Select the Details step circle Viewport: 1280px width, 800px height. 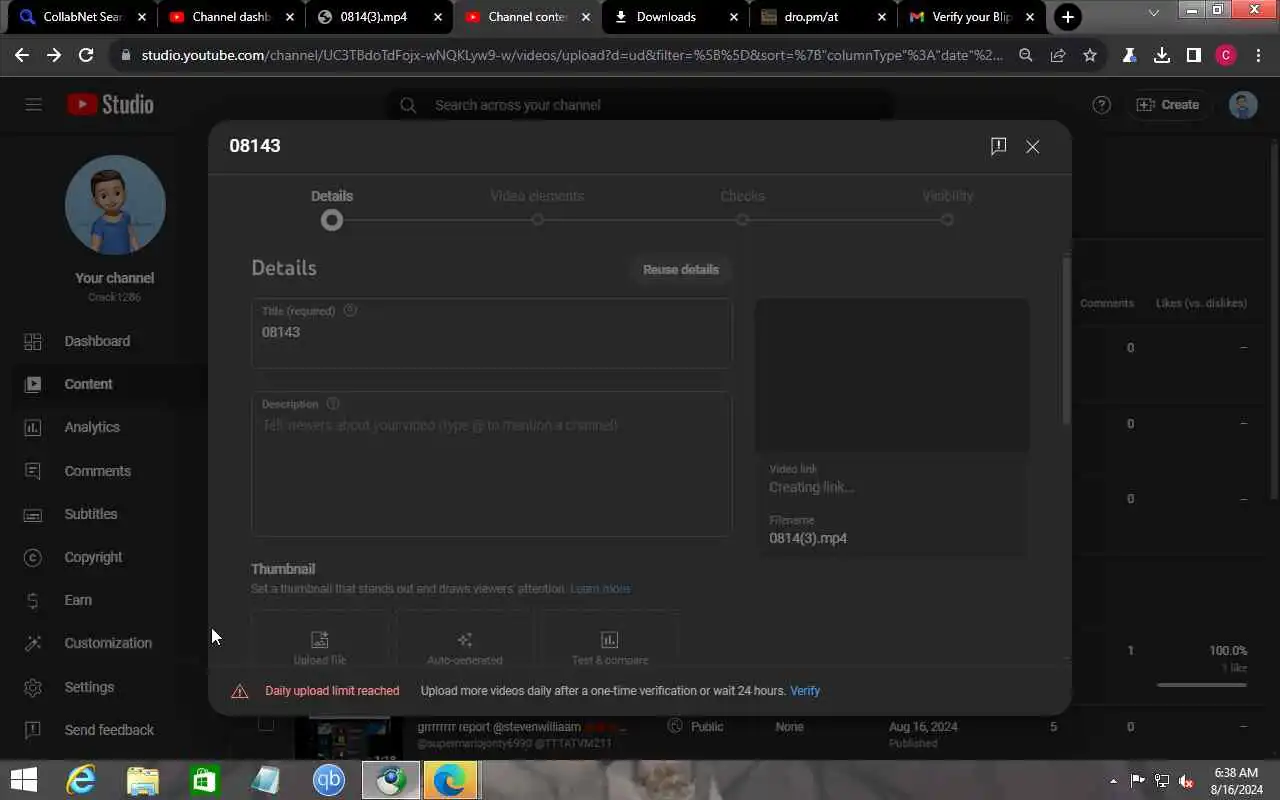click(x=332, y=220)
